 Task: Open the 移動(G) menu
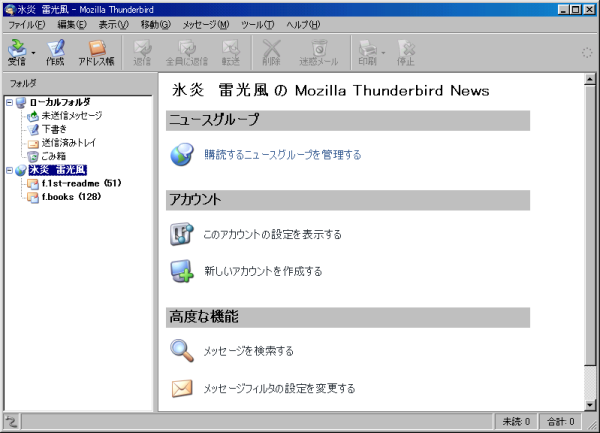tap(155, 25)
